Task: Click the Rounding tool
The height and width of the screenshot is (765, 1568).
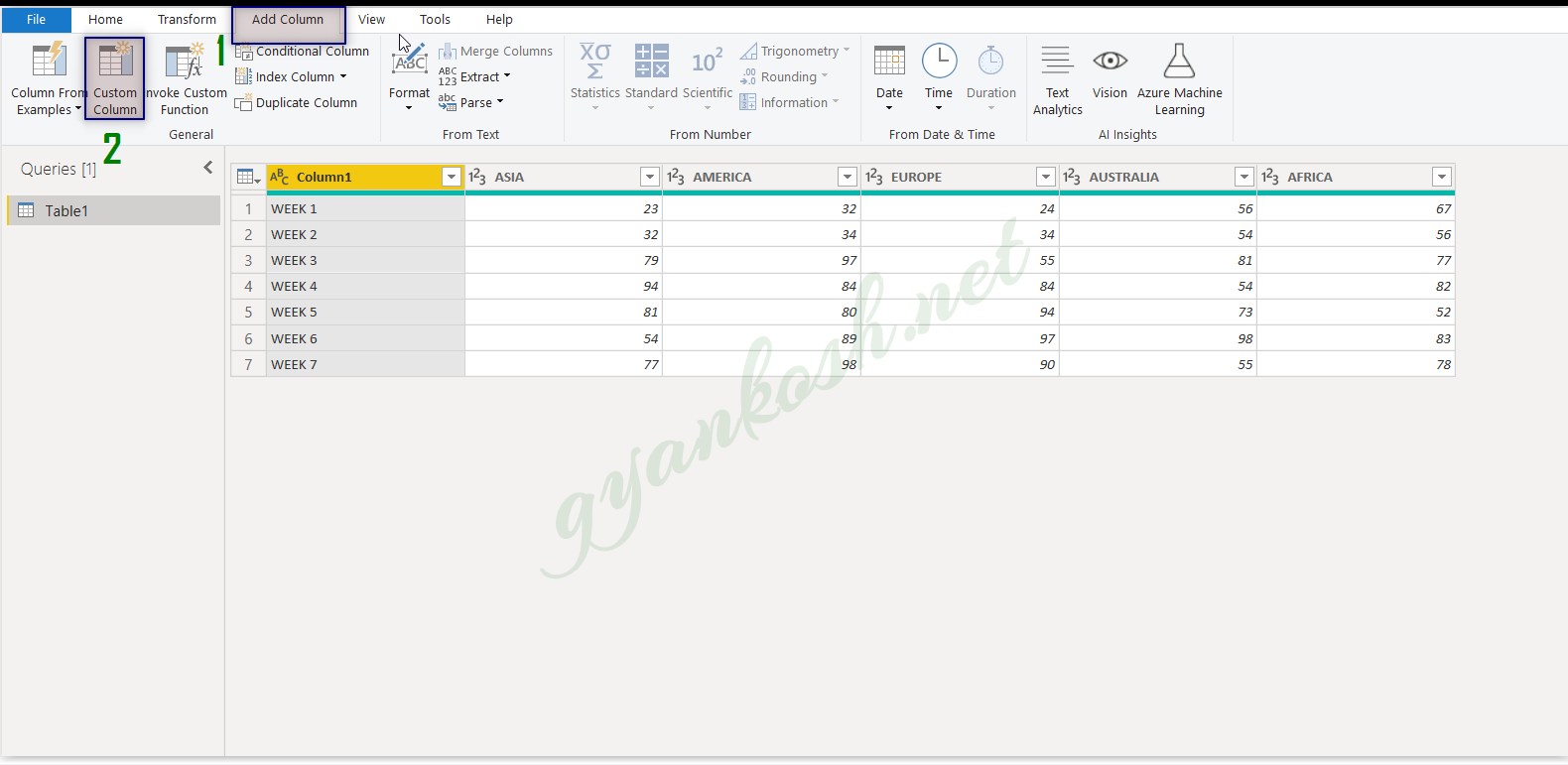Action: coord(784,77)
